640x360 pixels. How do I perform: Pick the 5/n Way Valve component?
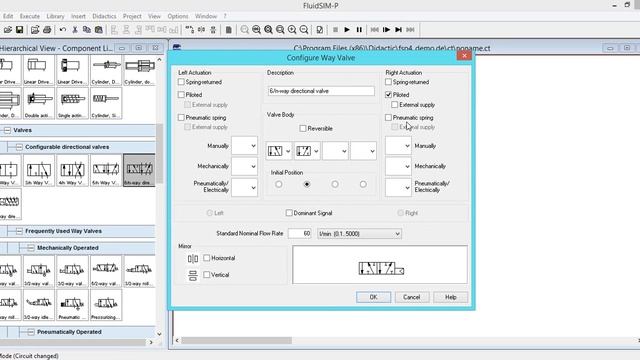click(x=106, y=171)
